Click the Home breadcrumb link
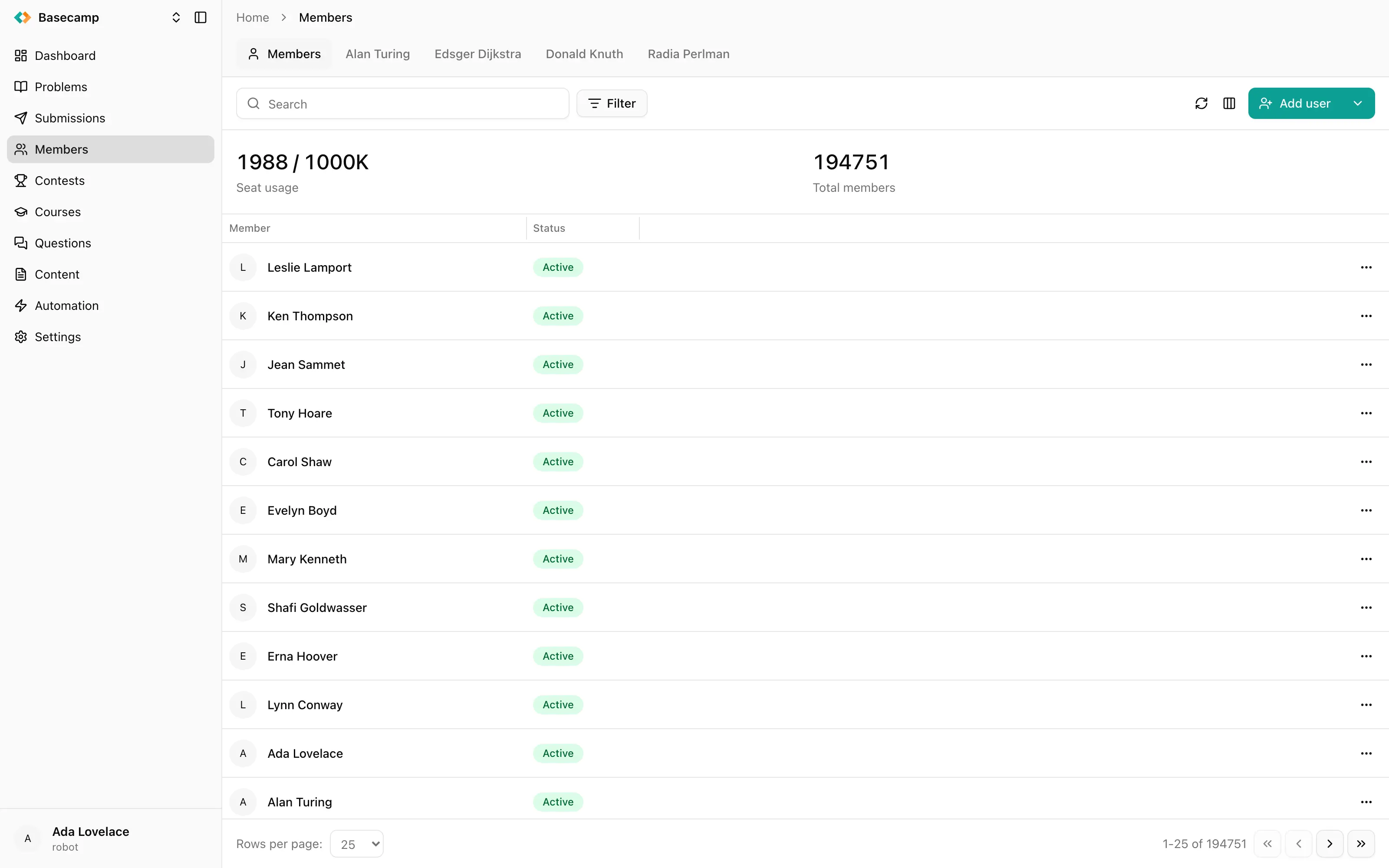Image resolution: width=1389 pixels, height=868 pixels. (253, 17)
